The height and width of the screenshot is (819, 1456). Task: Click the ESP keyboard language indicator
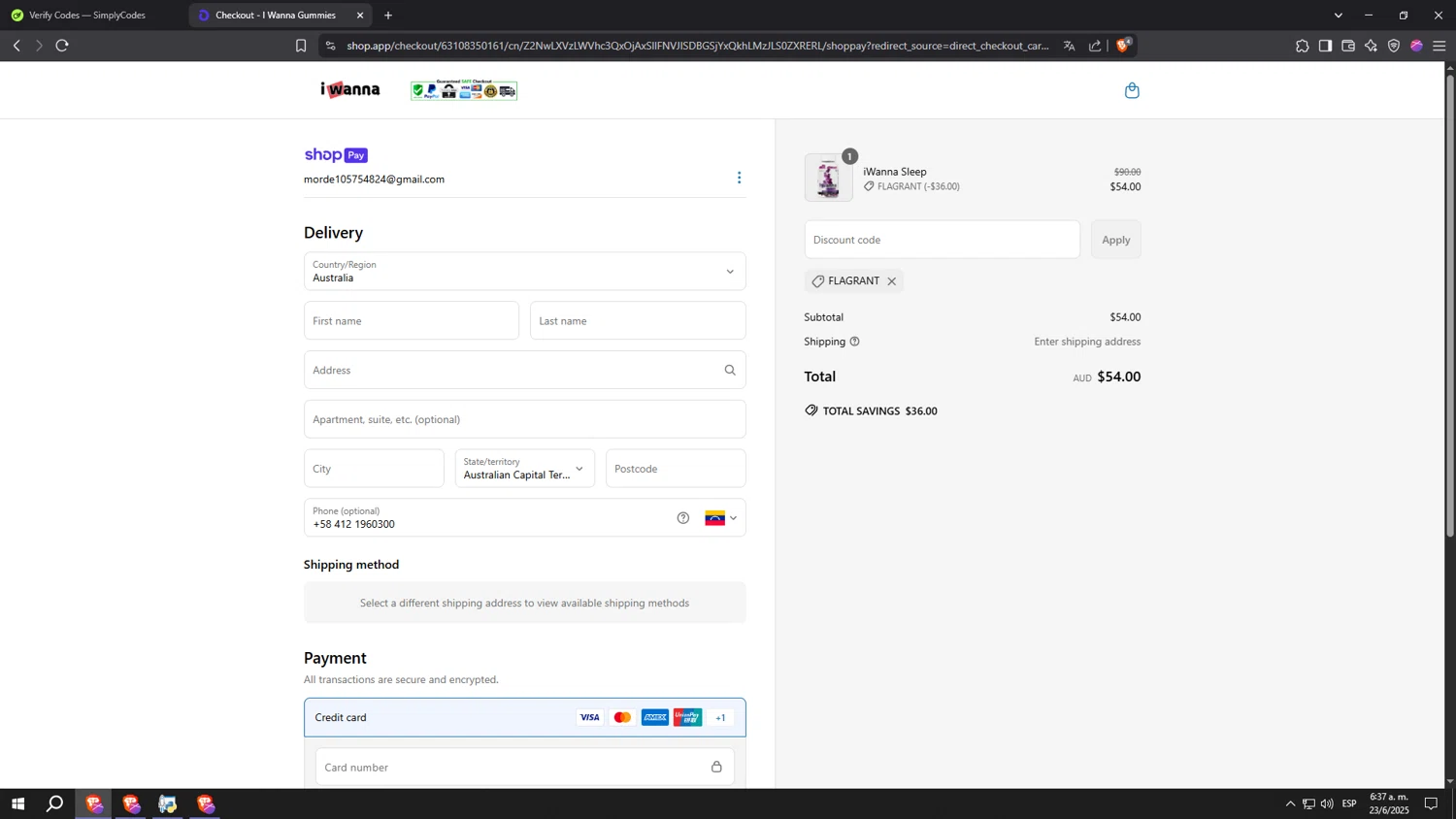coord(1349,803)
